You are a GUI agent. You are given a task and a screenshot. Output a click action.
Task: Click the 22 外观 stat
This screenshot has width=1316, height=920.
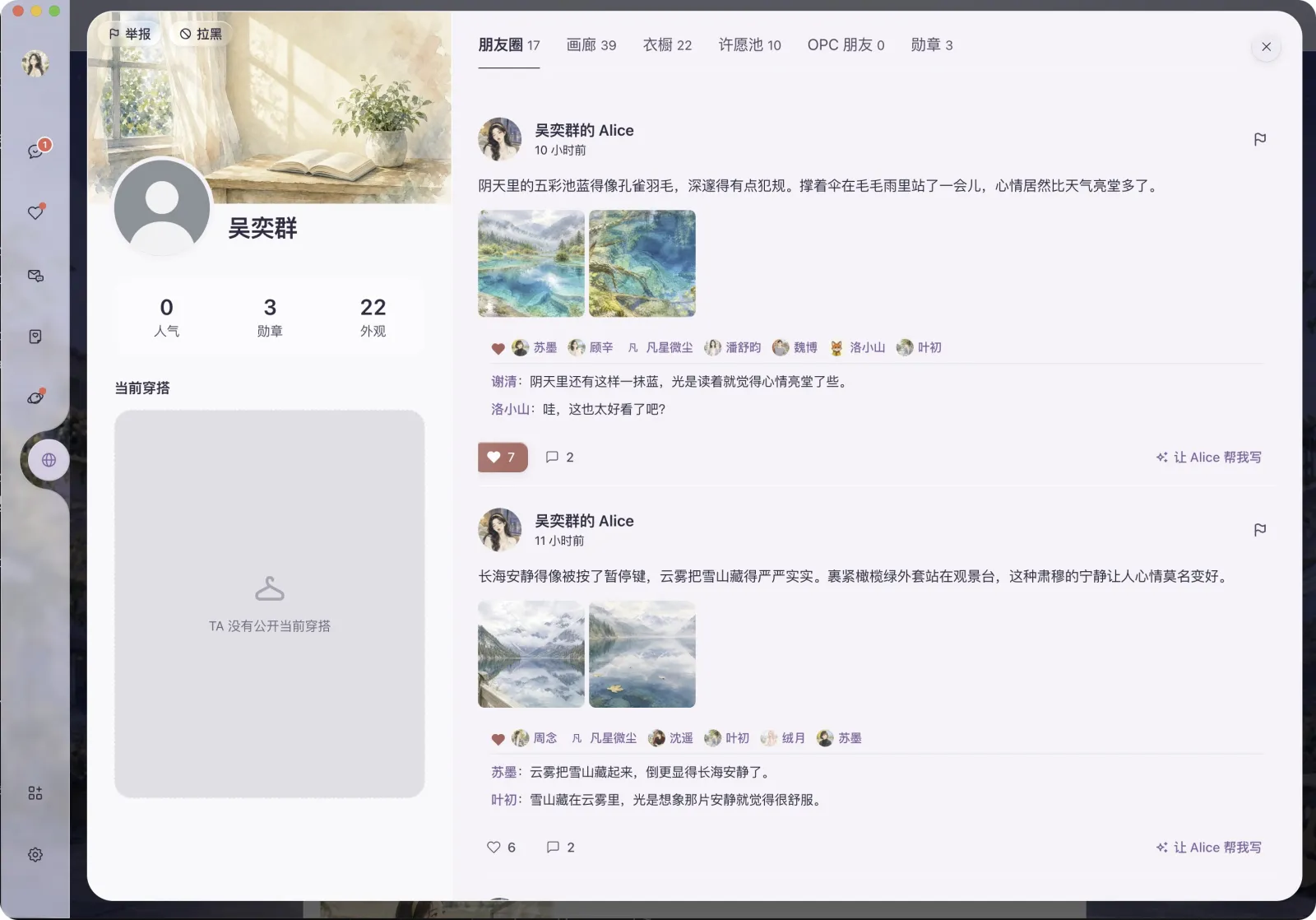pos(373,317)
